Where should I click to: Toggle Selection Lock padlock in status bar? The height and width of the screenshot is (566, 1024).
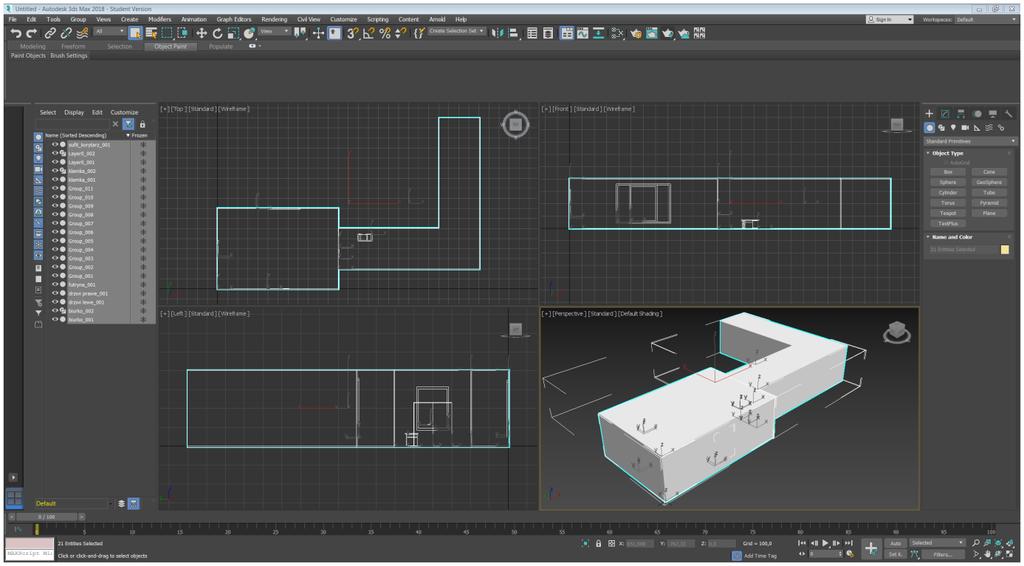point(598,543)
